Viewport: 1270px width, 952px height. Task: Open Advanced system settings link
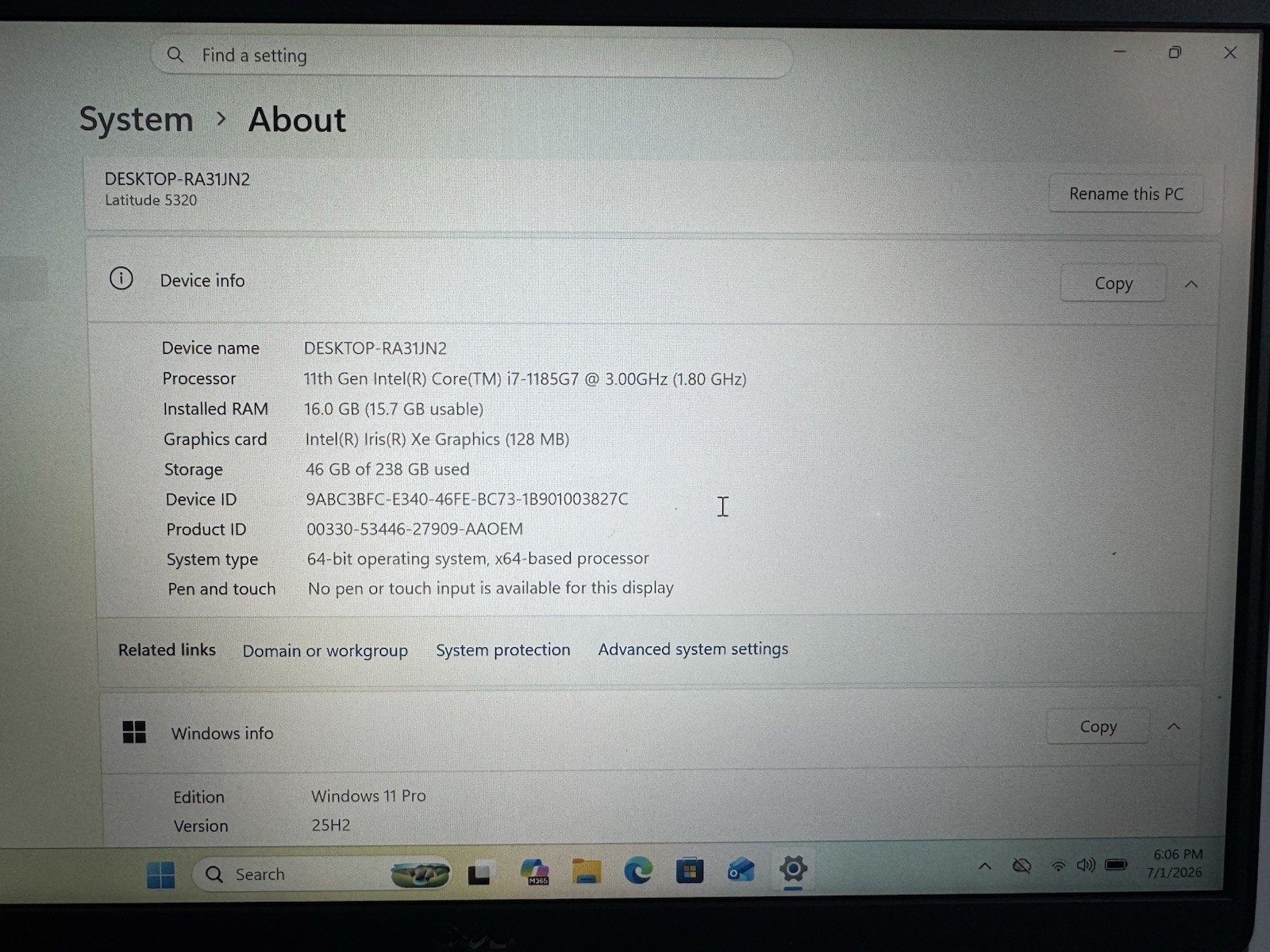click(693, 649)
